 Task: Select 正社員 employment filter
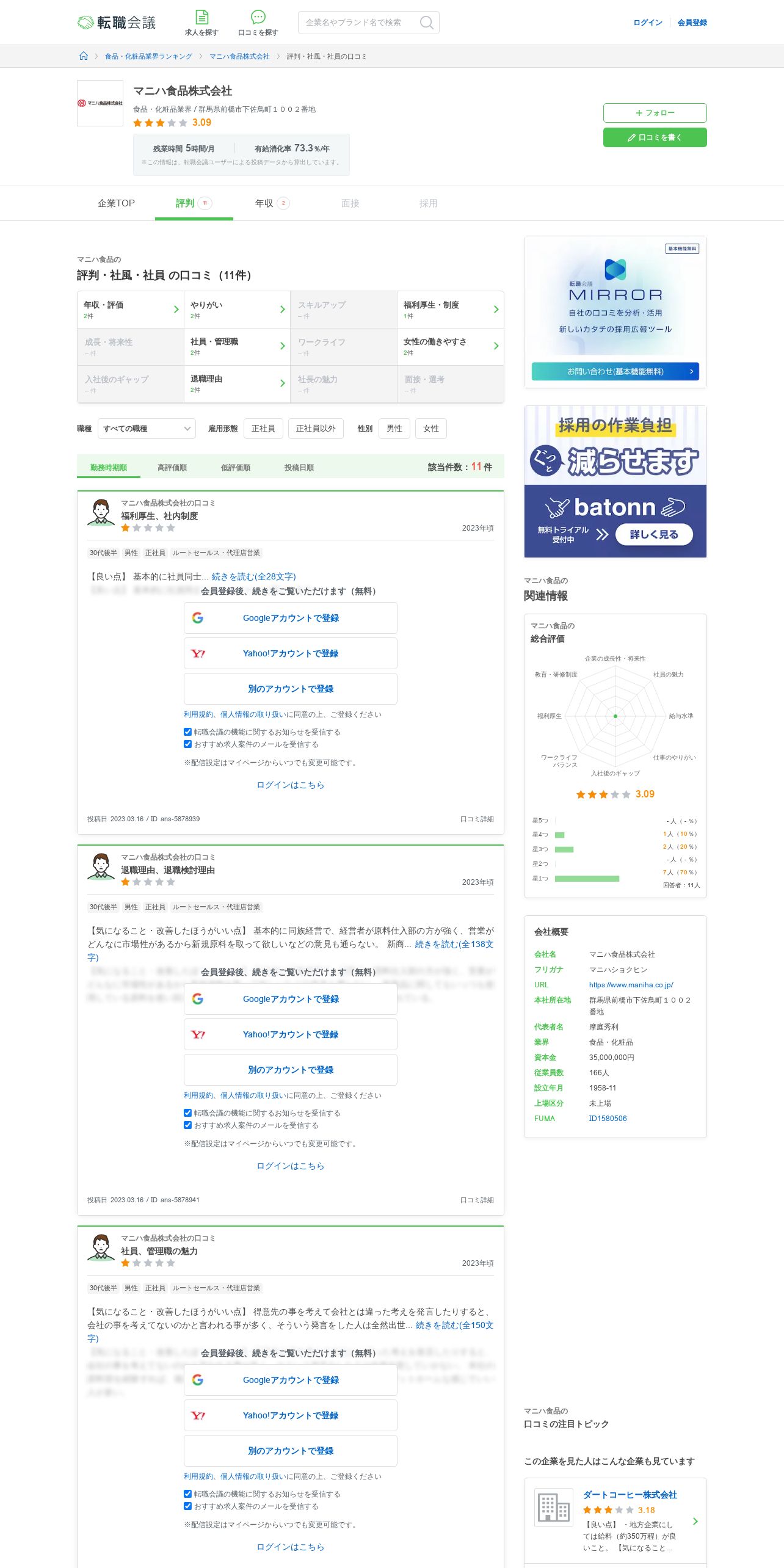click(263, 429)
